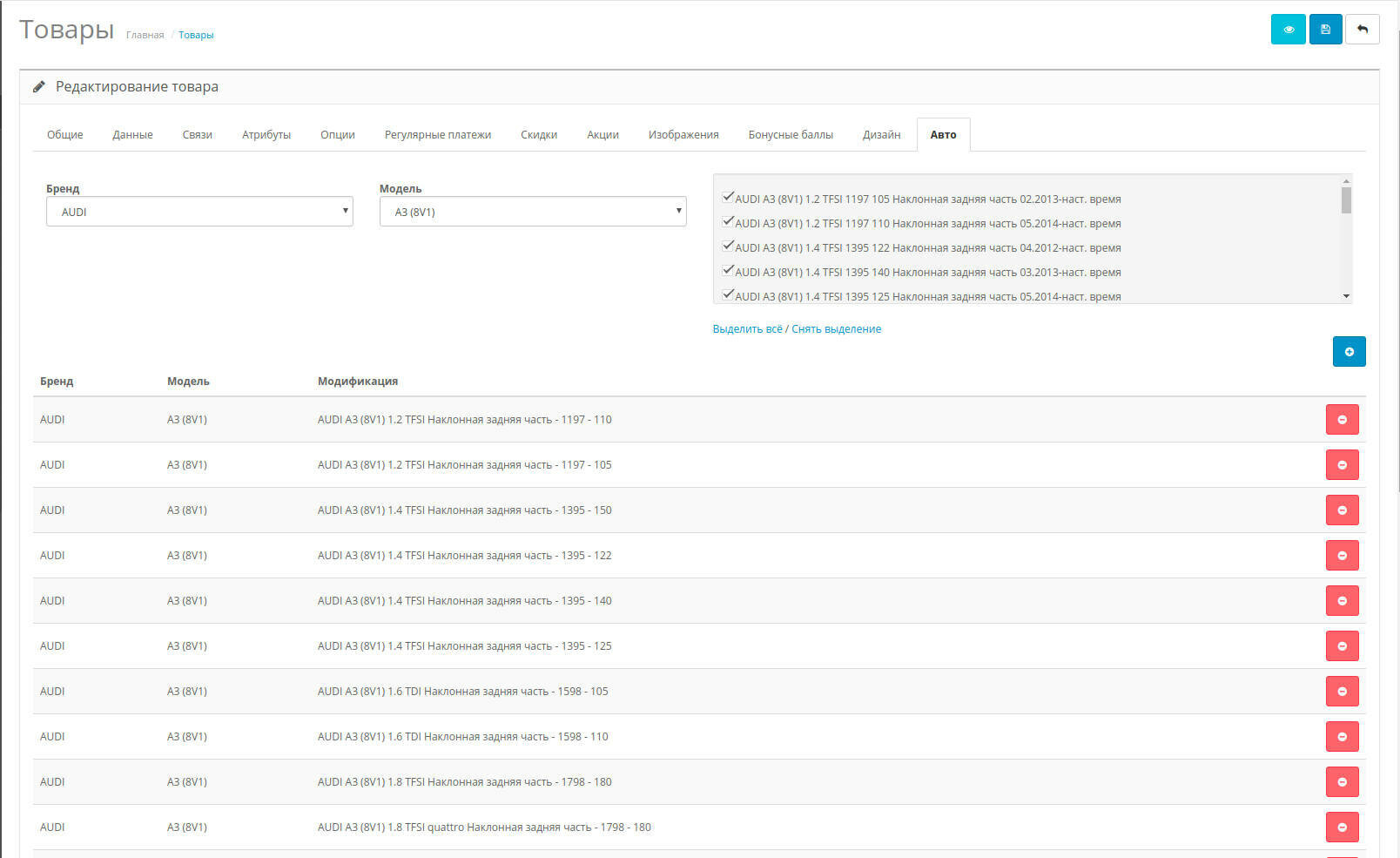Screen dimensions: 1400x858
Task: Click the Выделить всё link
Action: [x=747, y=329]
